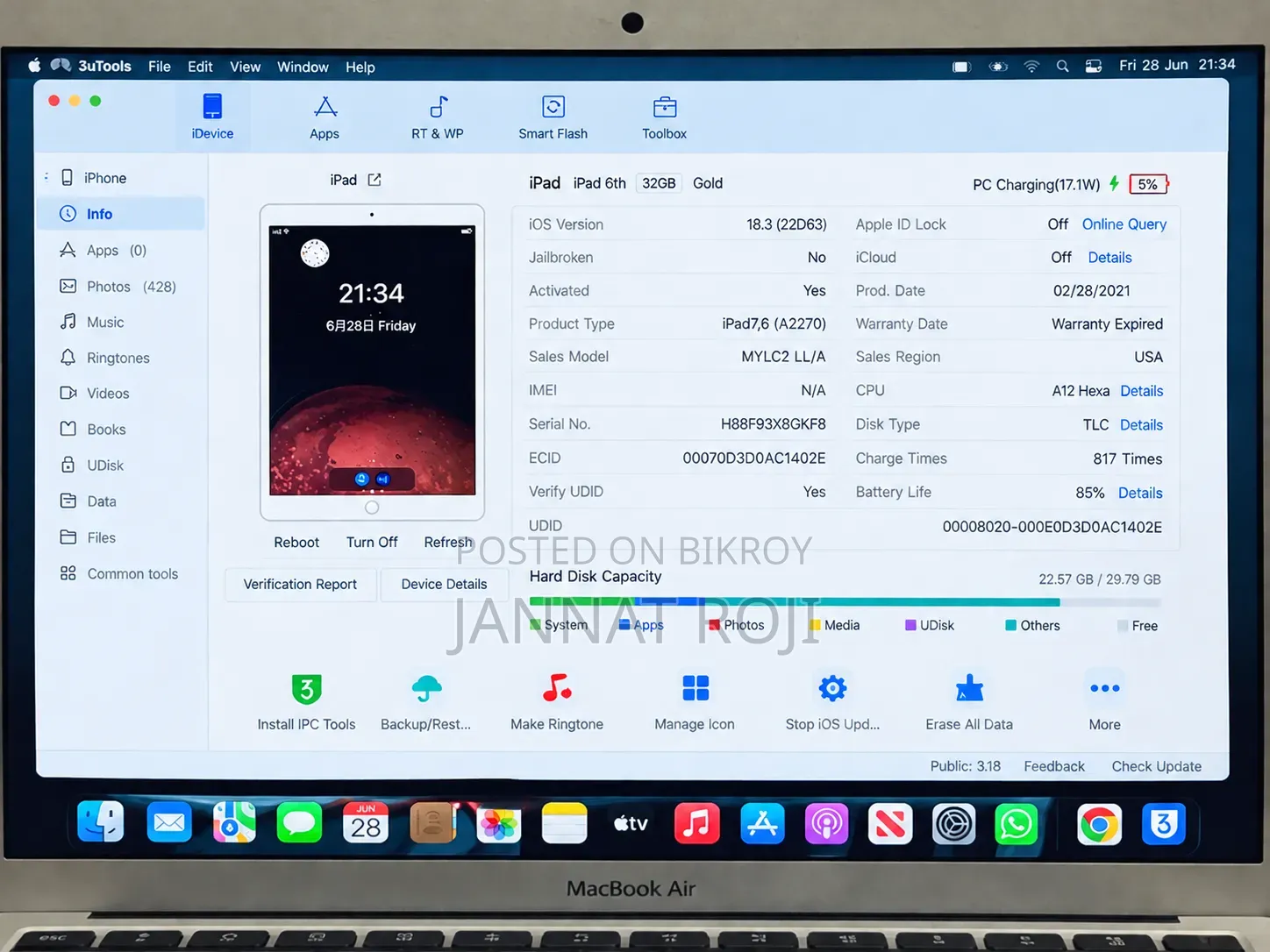Open CPU Details link

1141,391
